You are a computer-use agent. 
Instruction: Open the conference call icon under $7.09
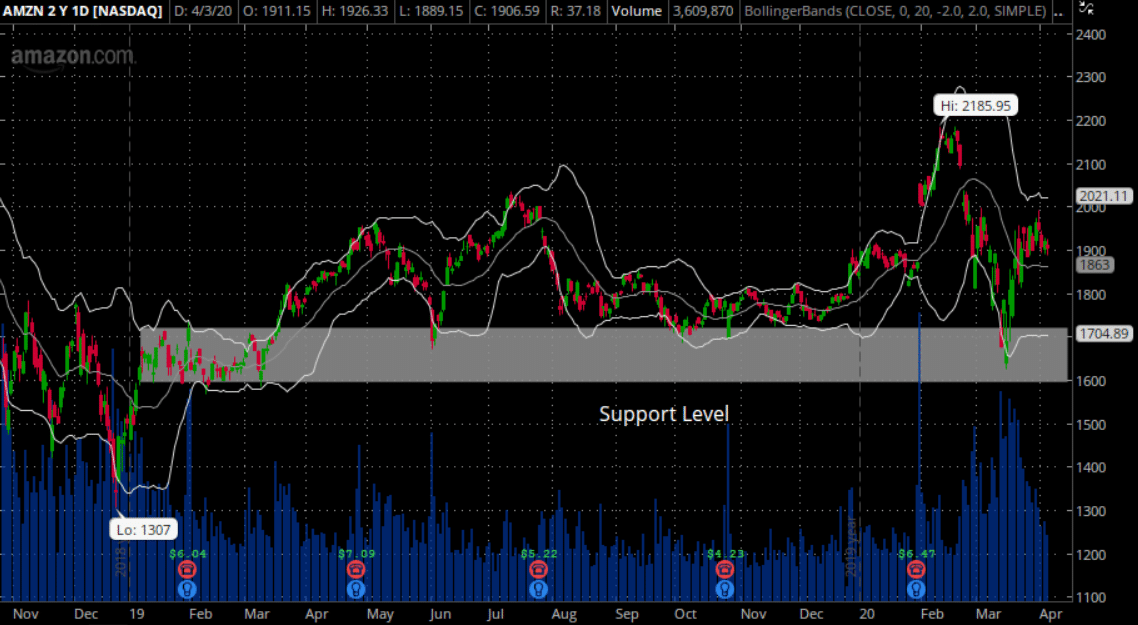[x=355, y=569]
